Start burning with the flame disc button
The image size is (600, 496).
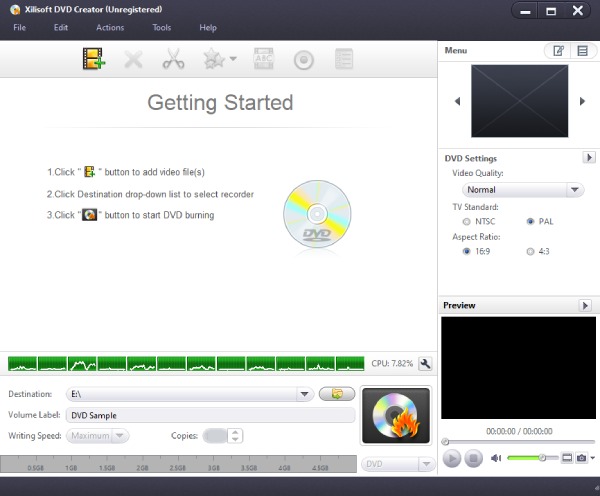[396, 416]
